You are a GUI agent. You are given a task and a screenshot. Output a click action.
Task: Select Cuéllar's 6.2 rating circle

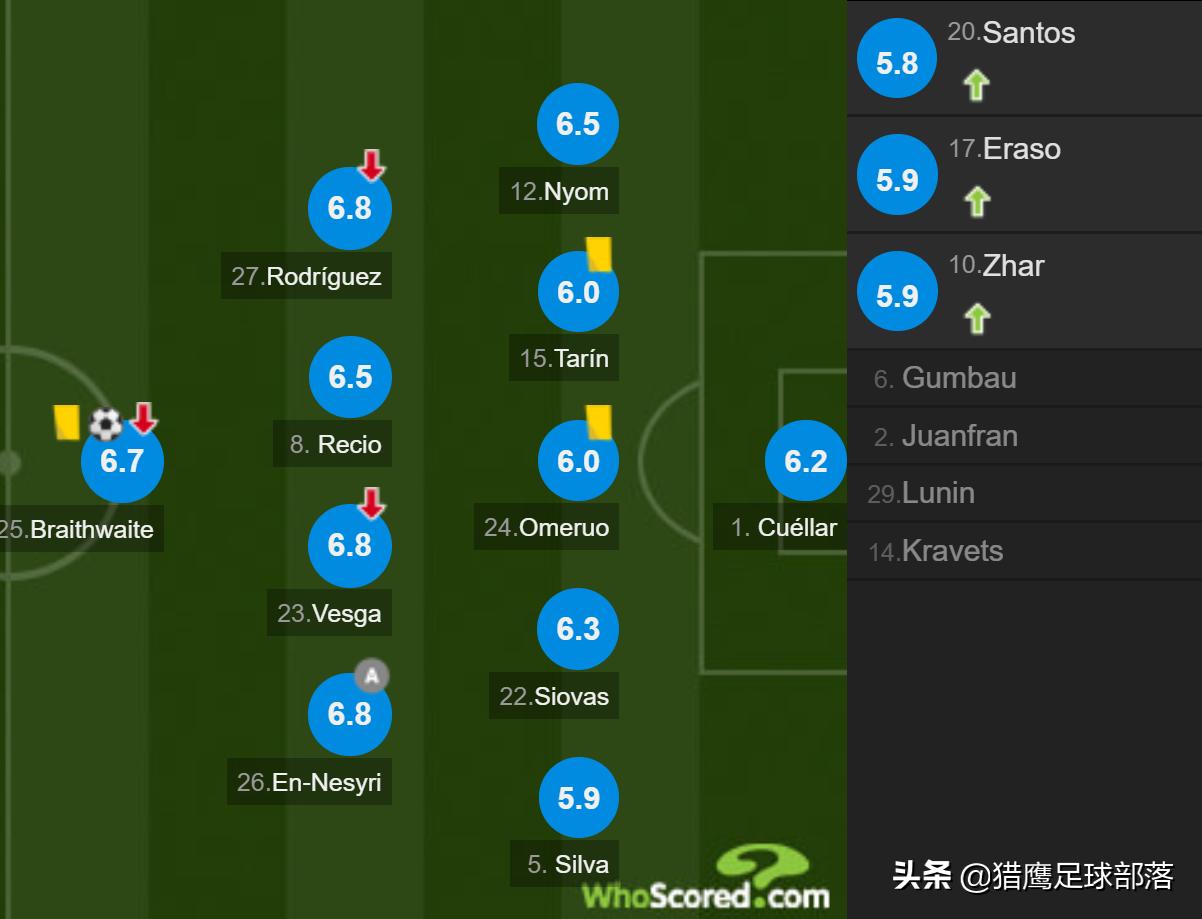806,460
